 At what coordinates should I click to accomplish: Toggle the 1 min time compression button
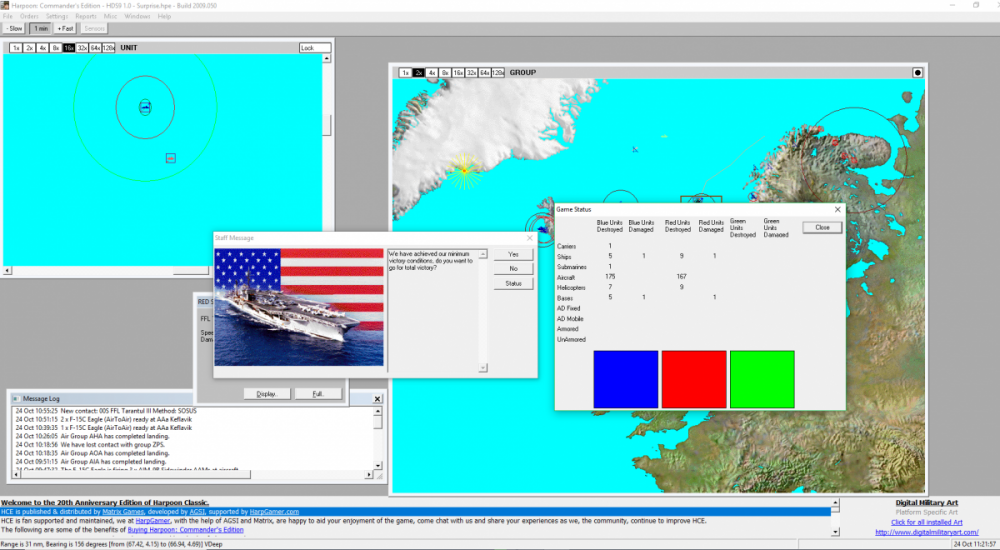coord(39,28)
